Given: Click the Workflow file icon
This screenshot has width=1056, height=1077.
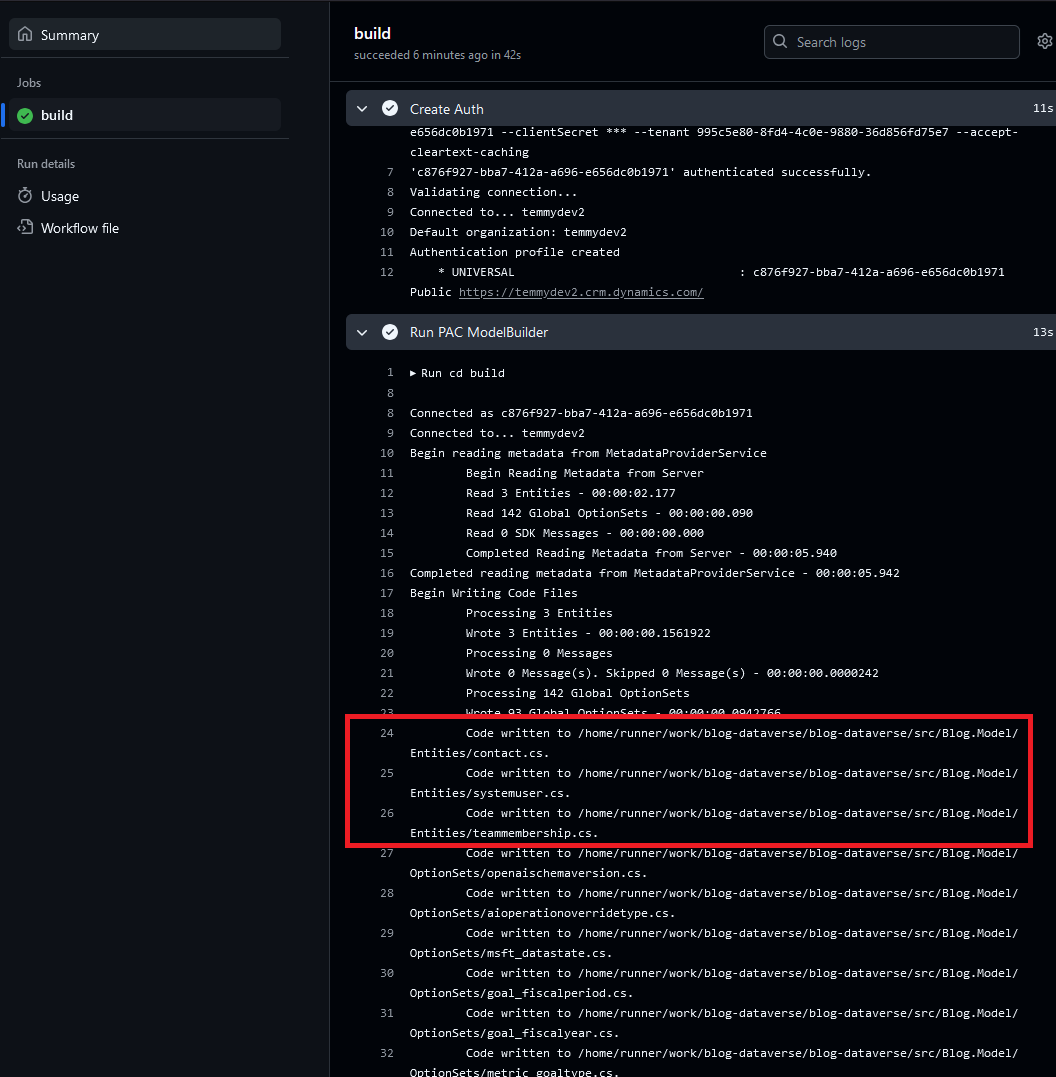Looking at the screenshot, I should pos(25,227).
